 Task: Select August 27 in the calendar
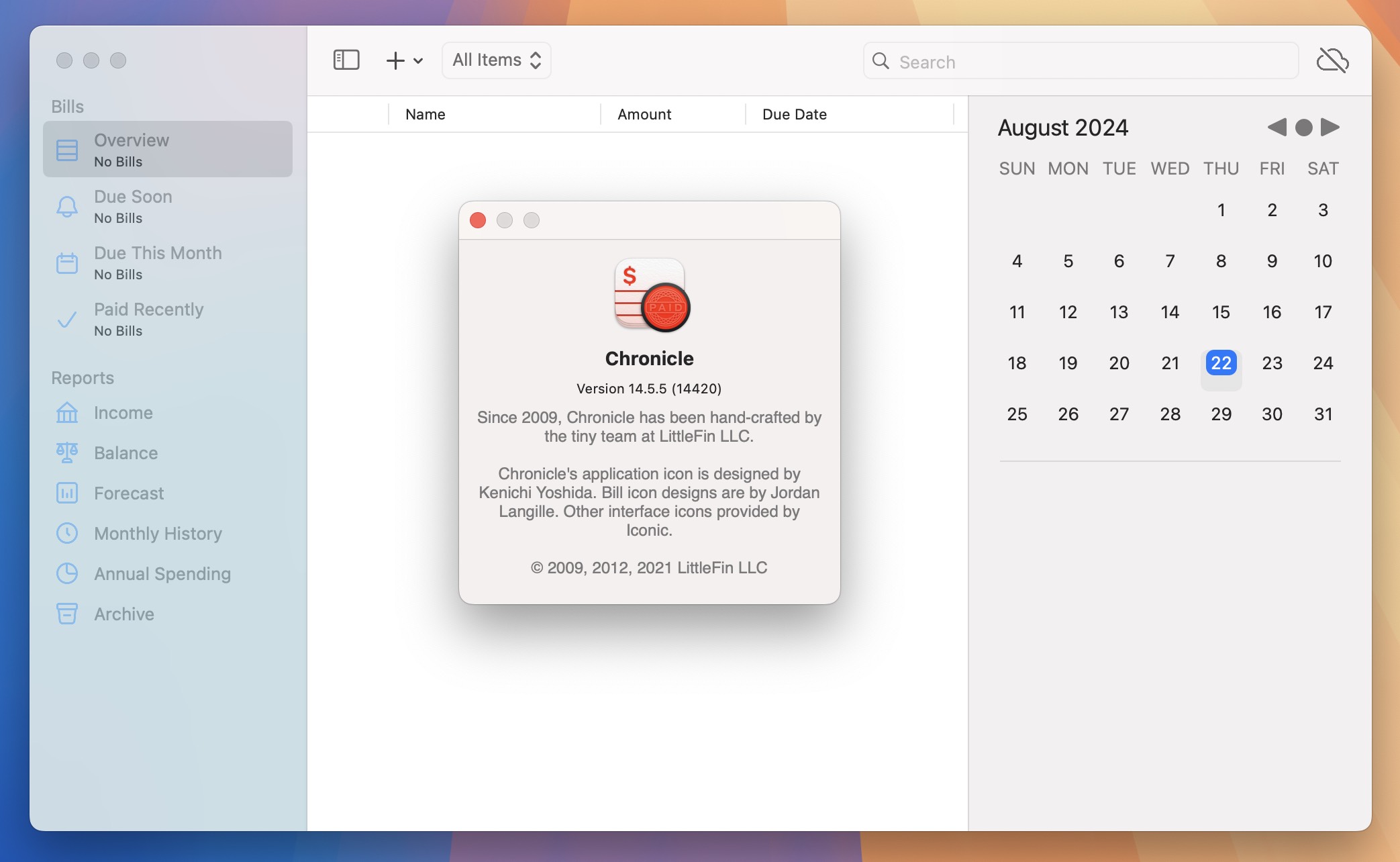point(1119,414)
